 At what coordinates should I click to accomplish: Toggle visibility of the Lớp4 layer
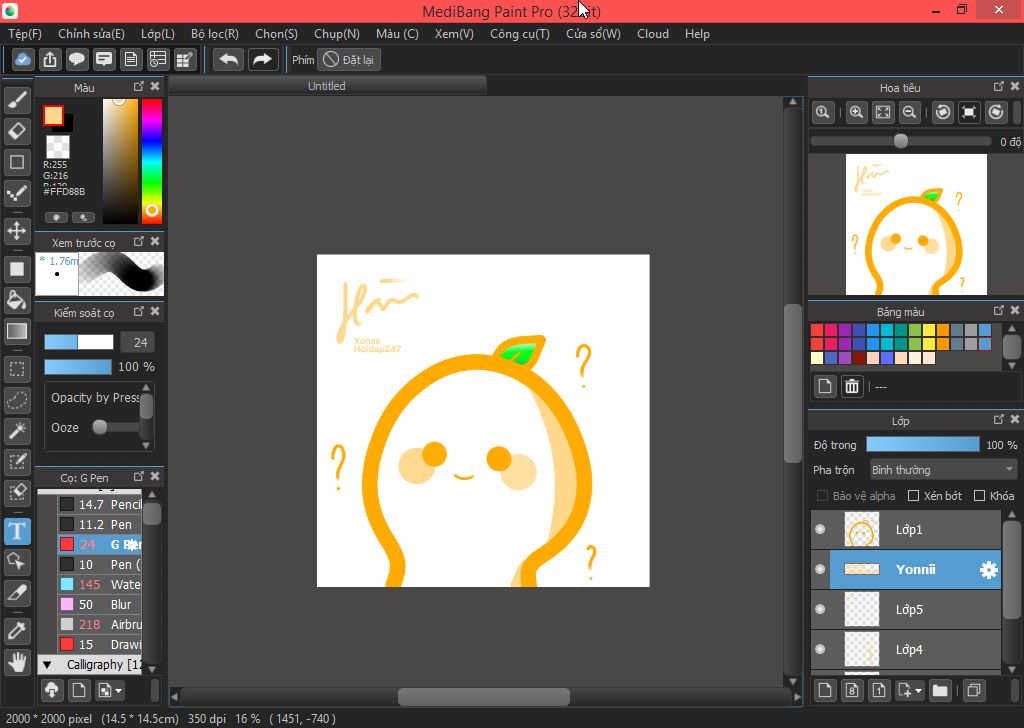(820, 649)
